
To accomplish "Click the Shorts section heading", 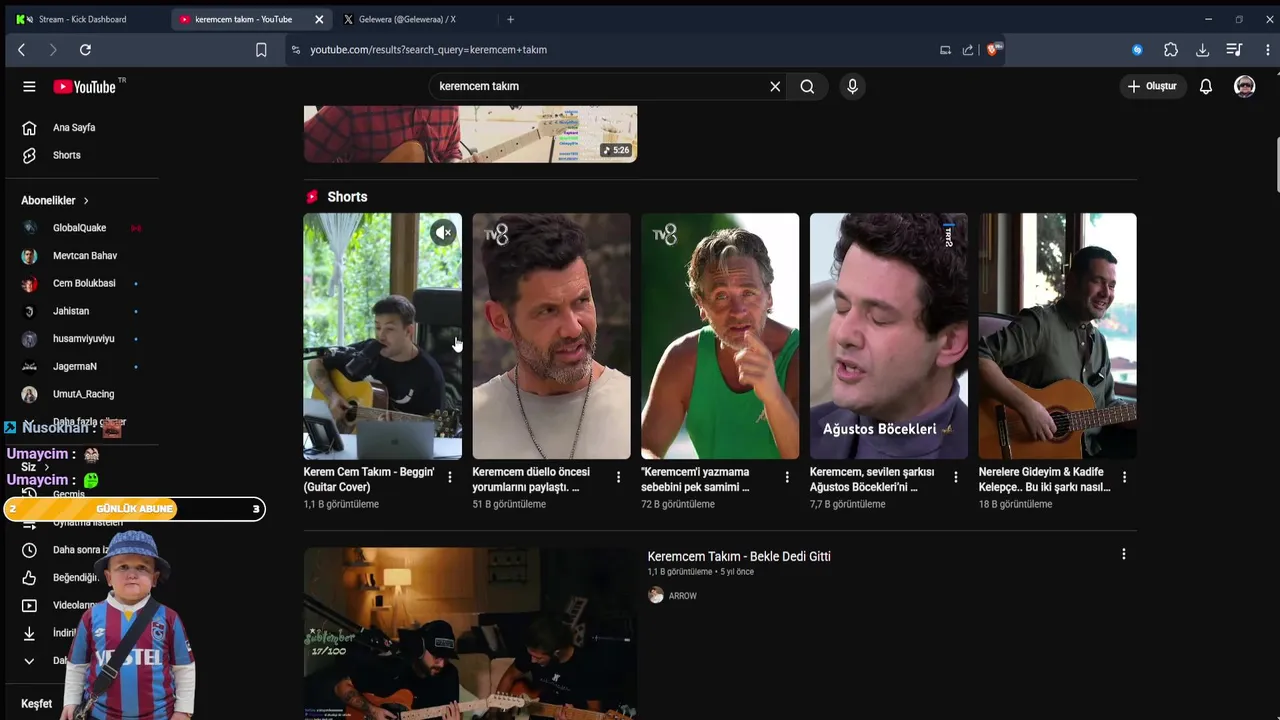I will tap(347, 197).
